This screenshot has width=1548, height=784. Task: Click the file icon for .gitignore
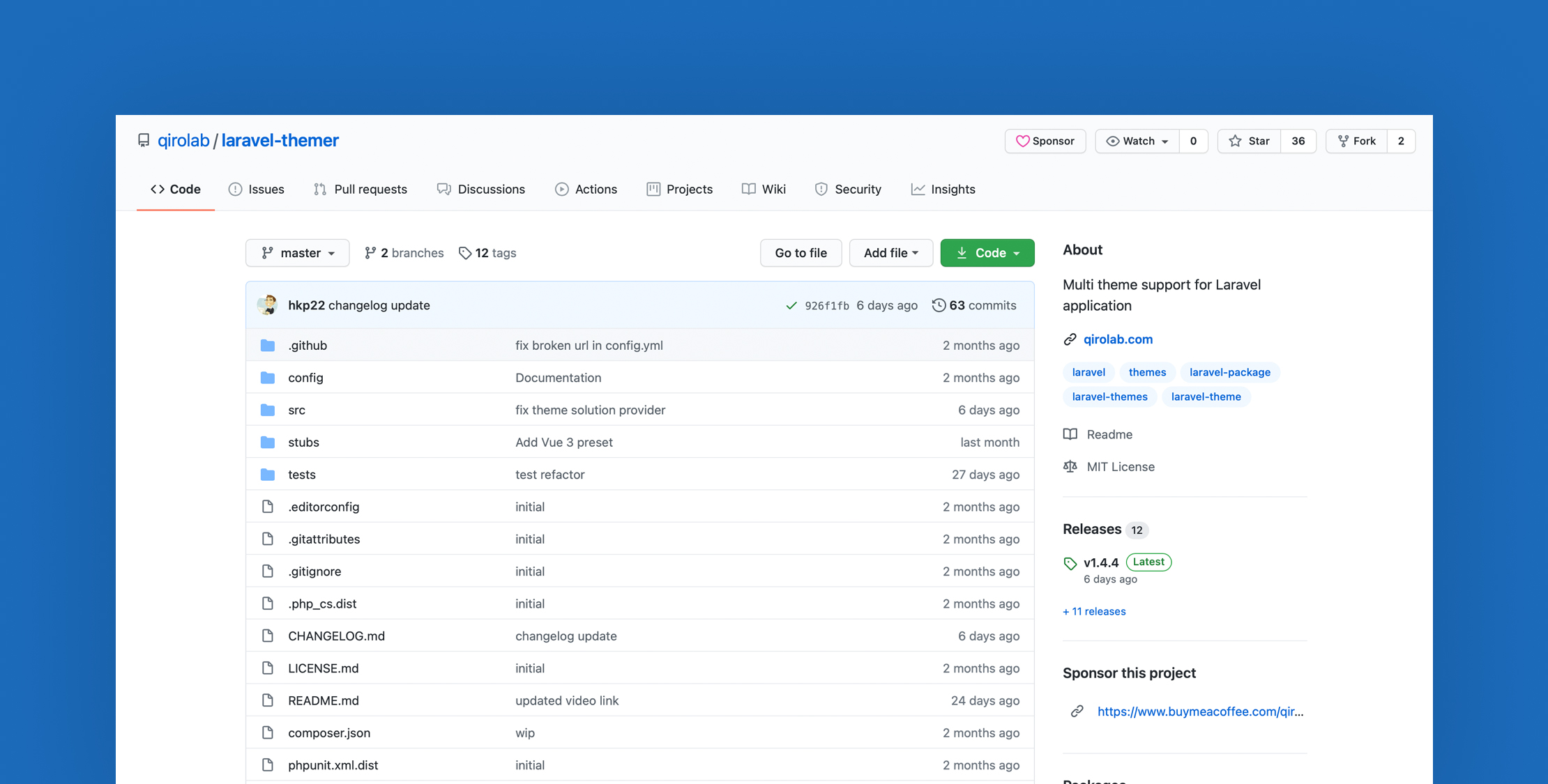pos(268,571)
